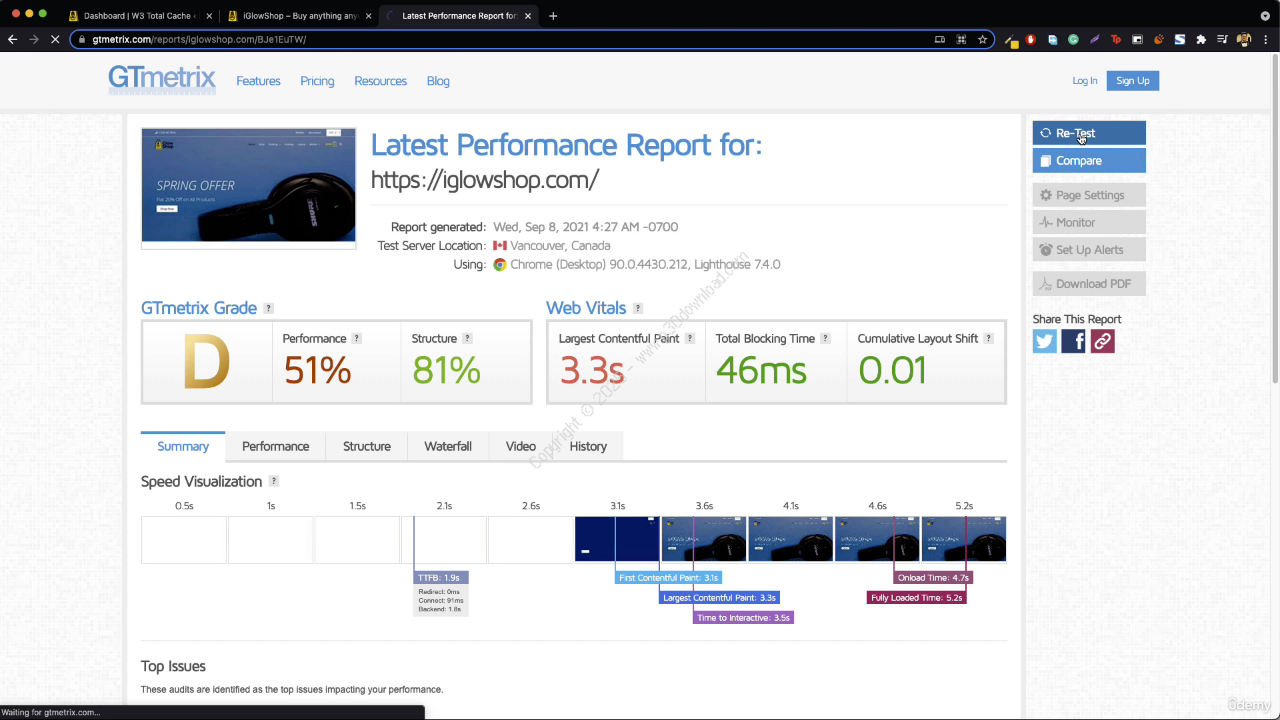This screenshot has width=1280, height=720.
Task: Click the 81% Structure score
Action: click(x=446, y=371)
